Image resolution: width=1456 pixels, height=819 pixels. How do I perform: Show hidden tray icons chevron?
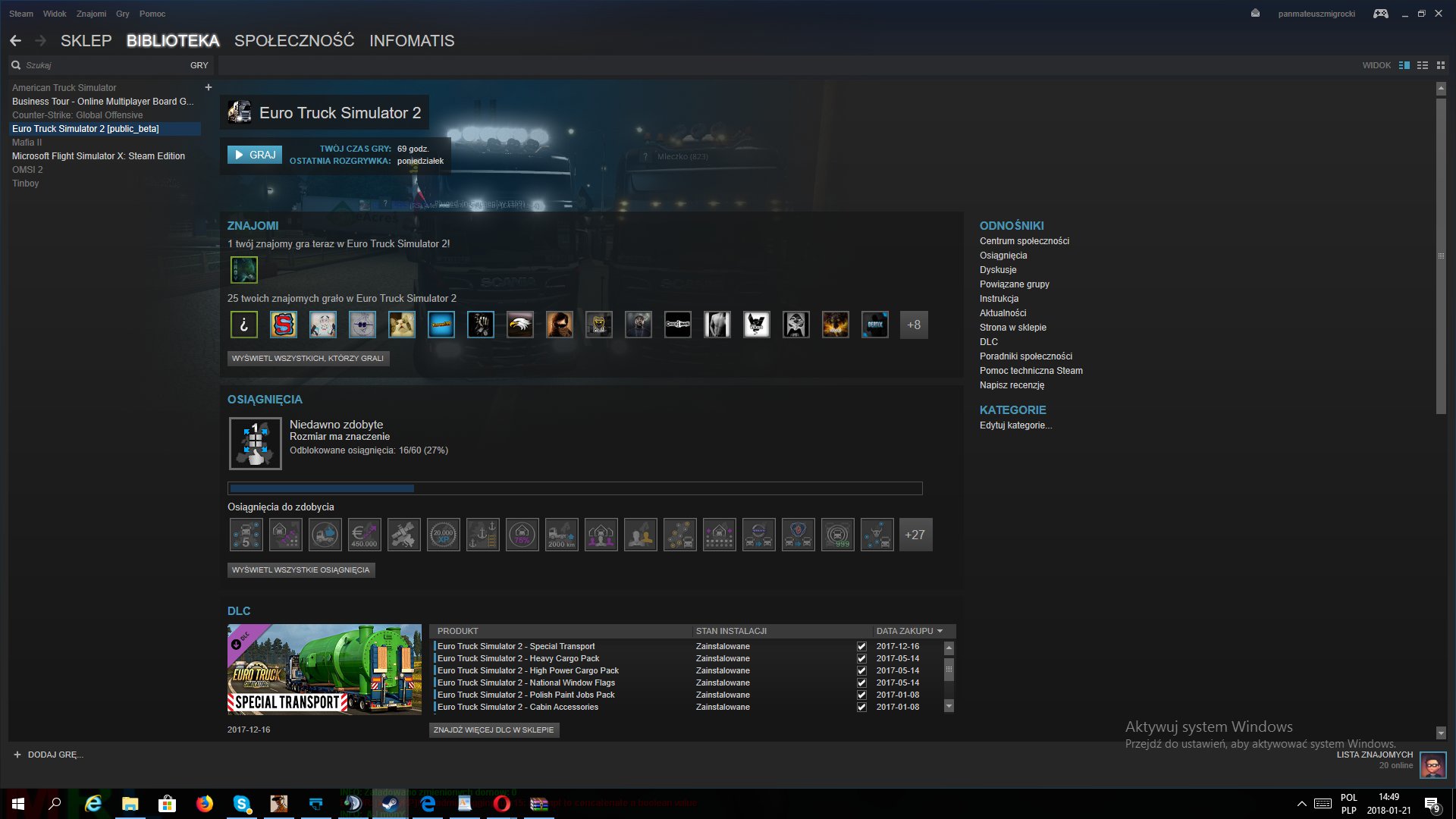click(x=1301, y=804)
